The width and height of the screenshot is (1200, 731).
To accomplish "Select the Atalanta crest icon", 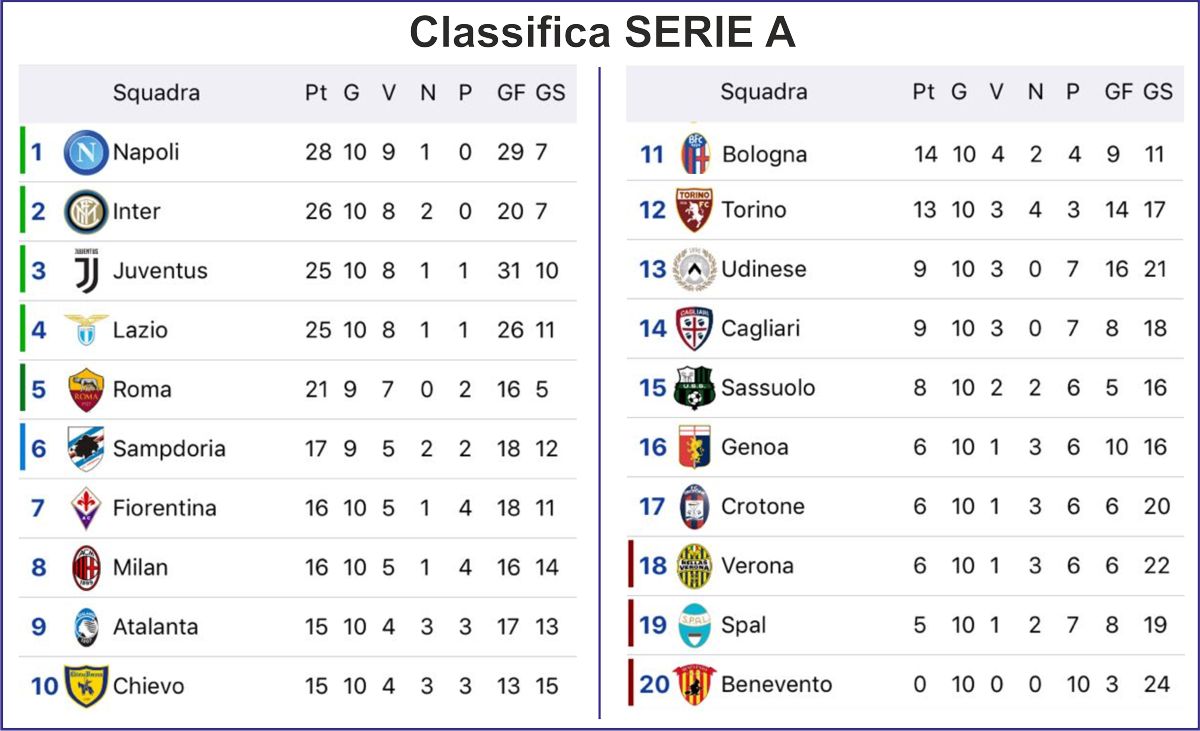I will click(86, 627).
